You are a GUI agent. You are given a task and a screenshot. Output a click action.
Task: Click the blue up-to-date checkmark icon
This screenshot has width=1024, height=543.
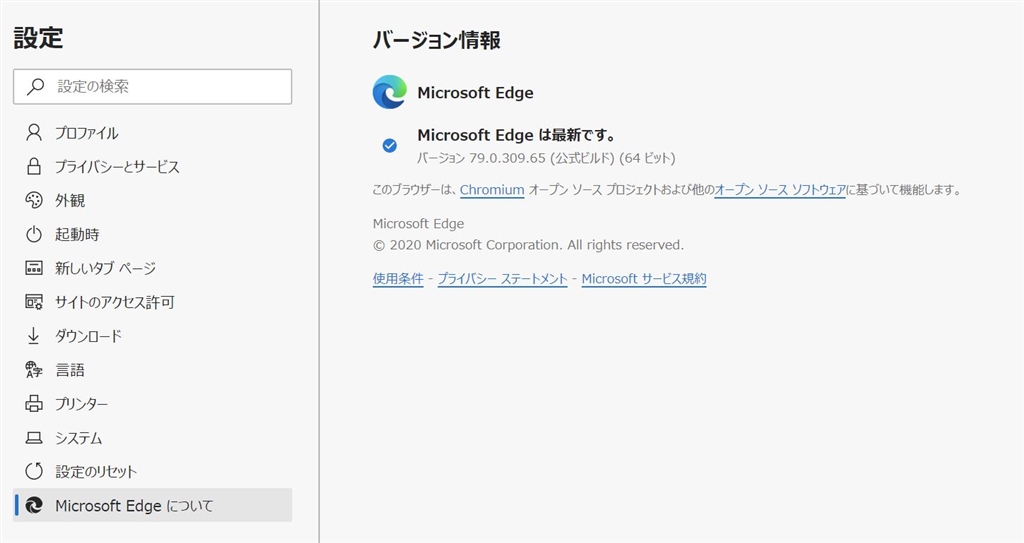pyautogui.click(x=390, y=145)
